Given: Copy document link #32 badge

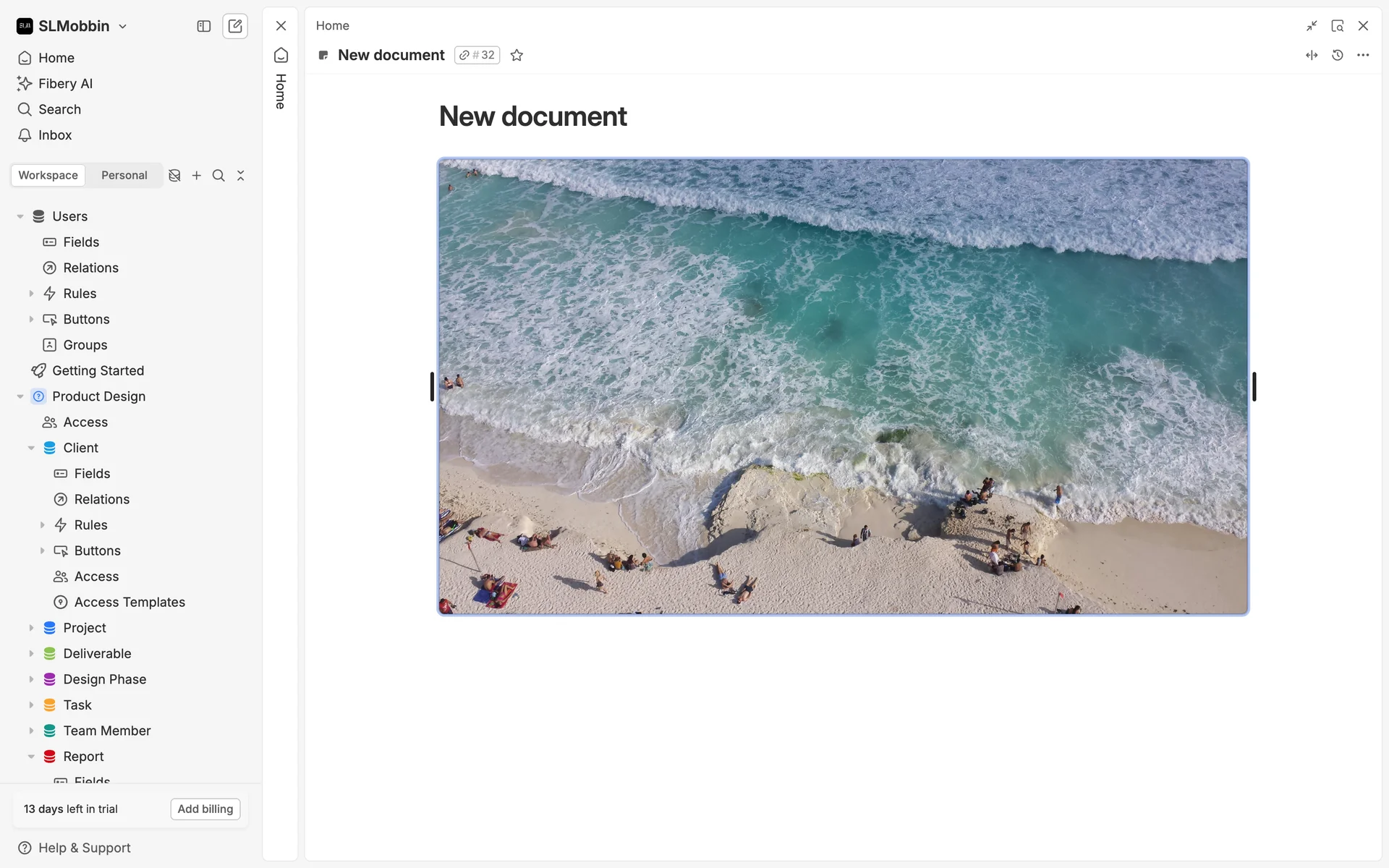Looking at the screenshot, I should (477, 55).
